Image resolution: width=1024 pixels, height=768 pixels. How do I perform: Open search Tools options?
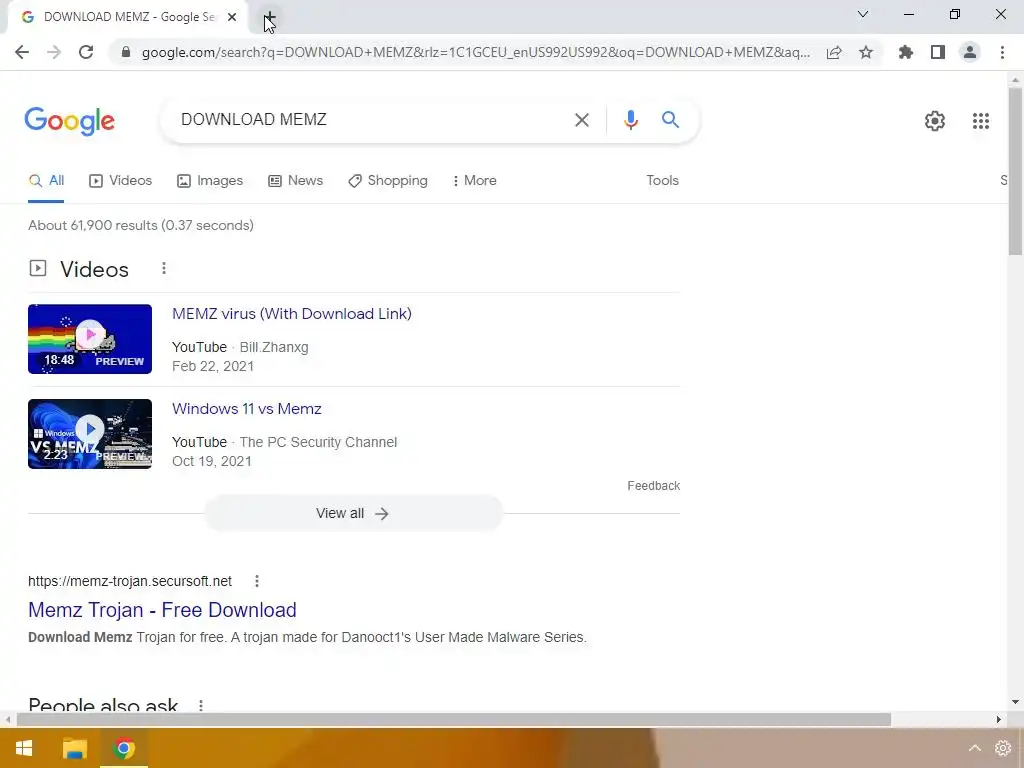(662, 181)
